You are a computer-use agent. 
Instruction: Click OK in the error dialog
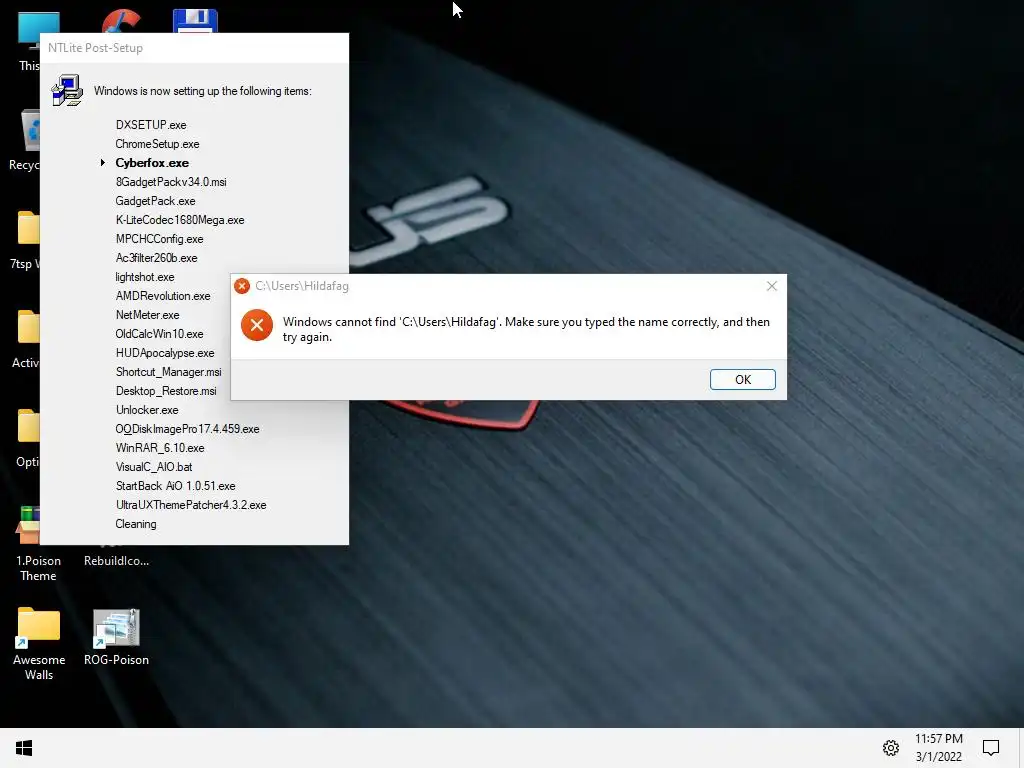pyautogui.click(x=743, y=379)
